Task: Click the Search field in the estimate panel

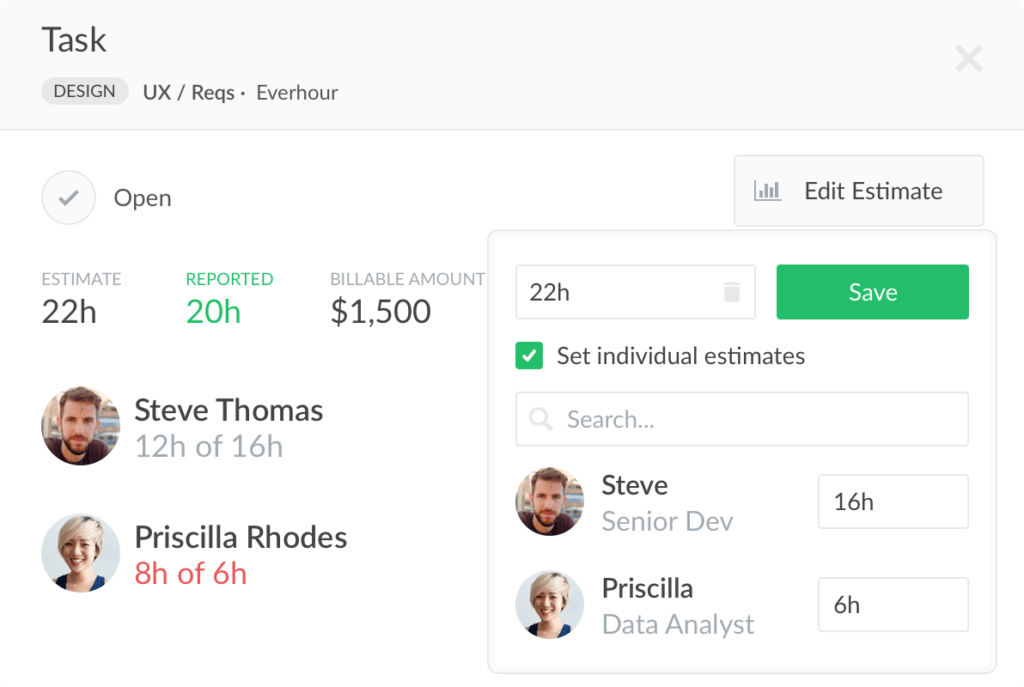Action: (741, 419)
